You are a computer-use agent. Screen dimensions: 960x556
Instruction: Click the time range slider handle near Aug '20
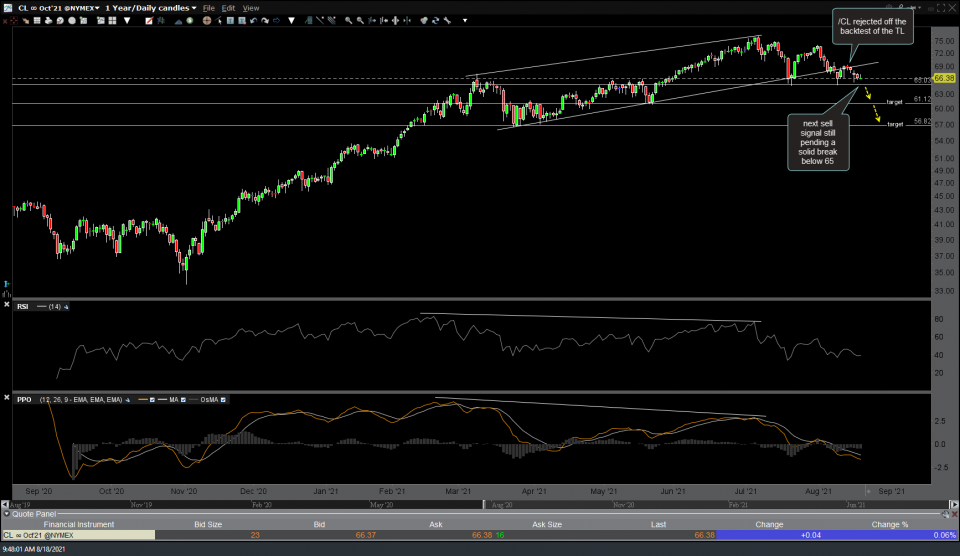click(x=484, y=505)
